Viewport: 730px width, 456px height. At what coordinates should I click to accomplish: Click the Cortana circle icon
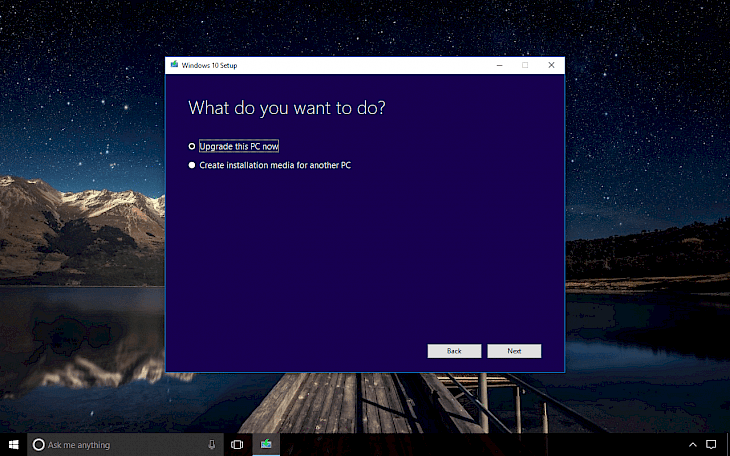coord(39,445)
